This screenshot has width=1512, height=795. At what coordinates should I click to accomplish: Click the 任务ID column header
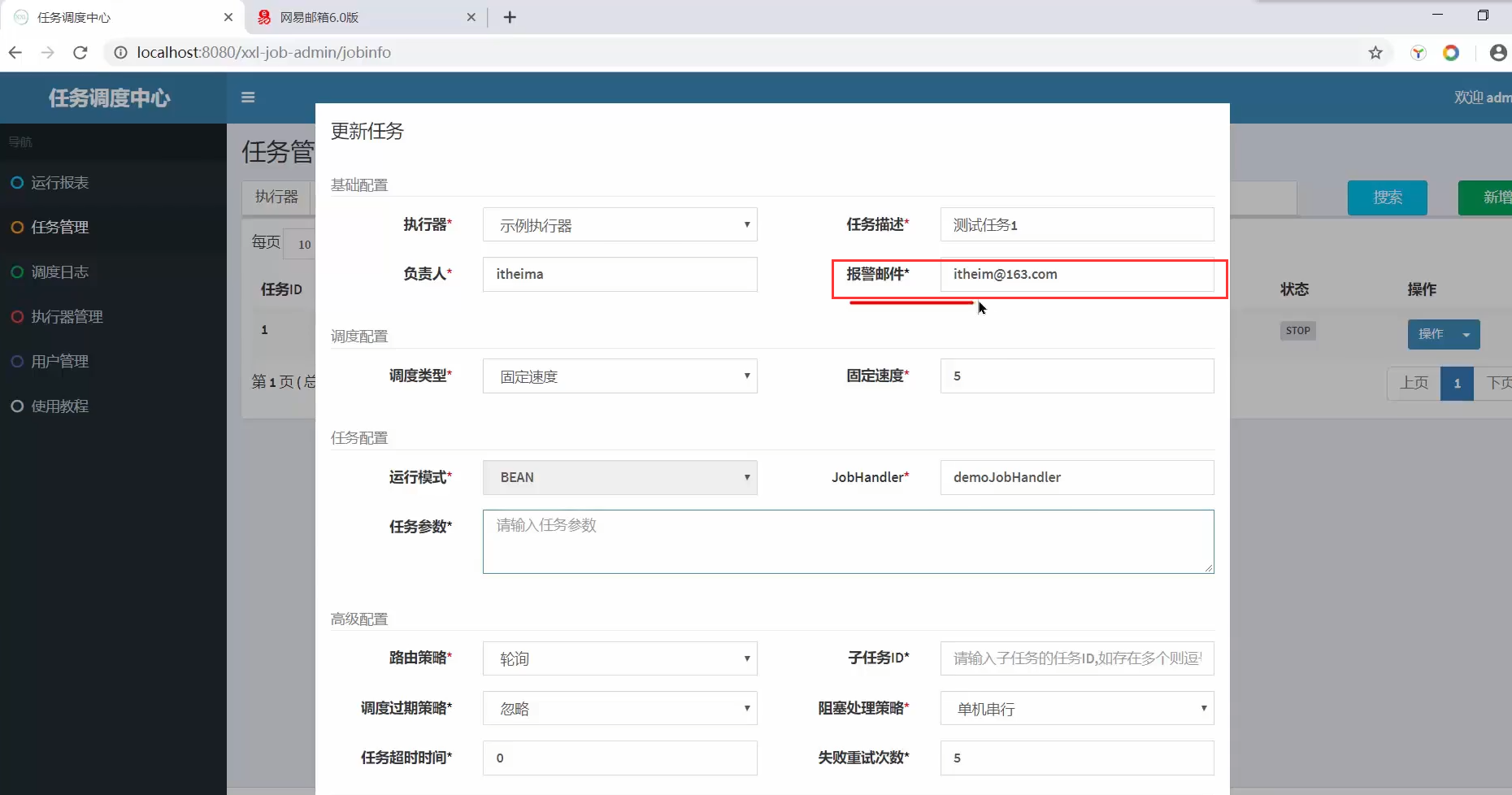tap(281, 289)
